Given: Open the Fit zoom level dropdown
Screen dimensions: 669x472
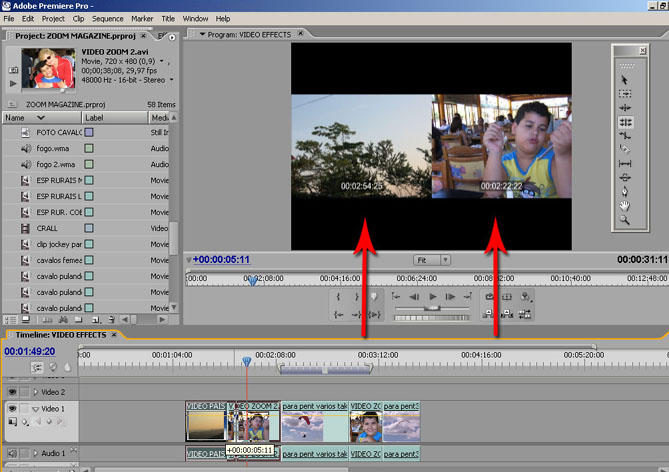Looking at the screenshot, I should pyautogui.click(x=432, y=260).
